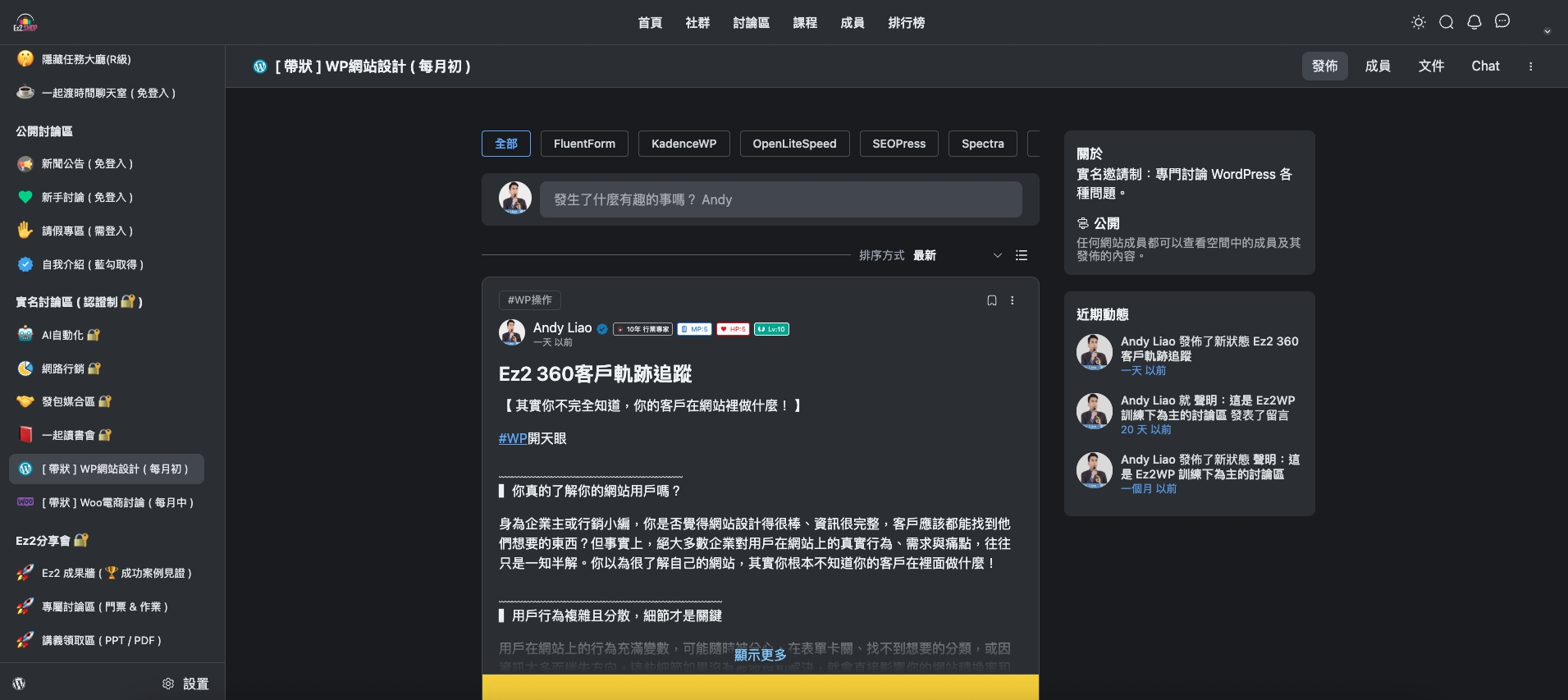This screenshot has width=1568, height=700.
Task: Toggle light/dark theme sun icon
Action: point(1418,22)
